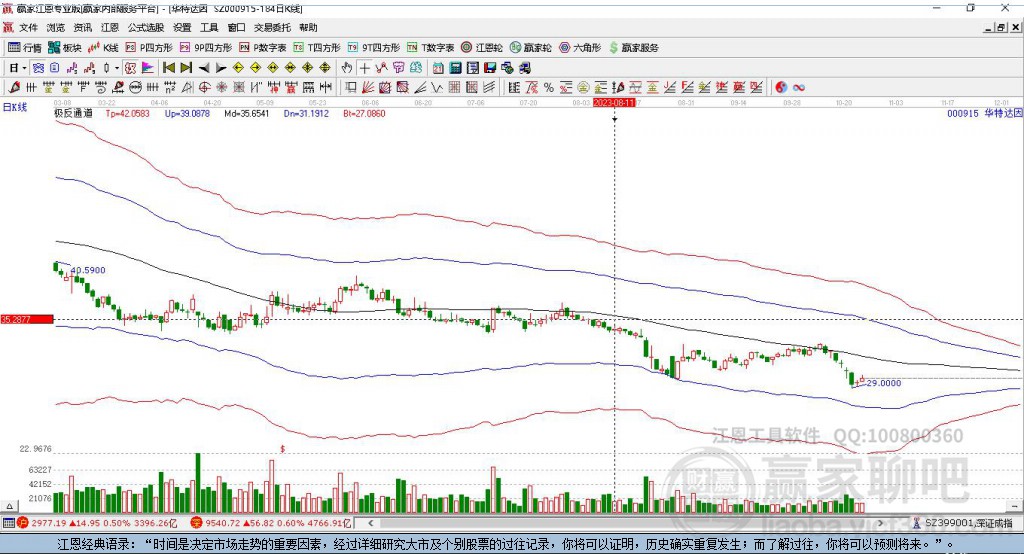Click the yin-yang ball icon

coord(781,87)
